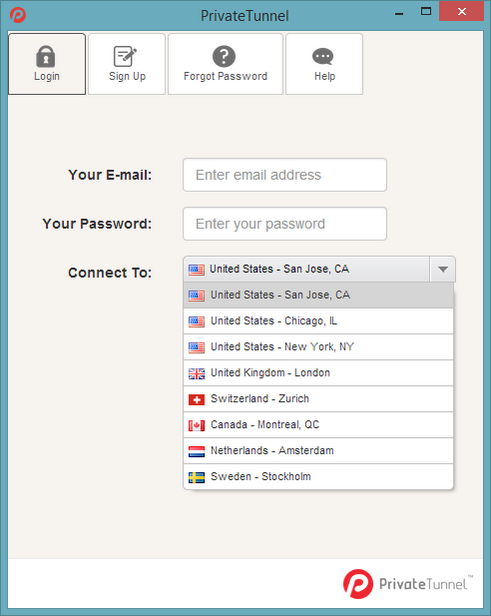Open the Login tab
491x616 pixels.
[47, 64]
